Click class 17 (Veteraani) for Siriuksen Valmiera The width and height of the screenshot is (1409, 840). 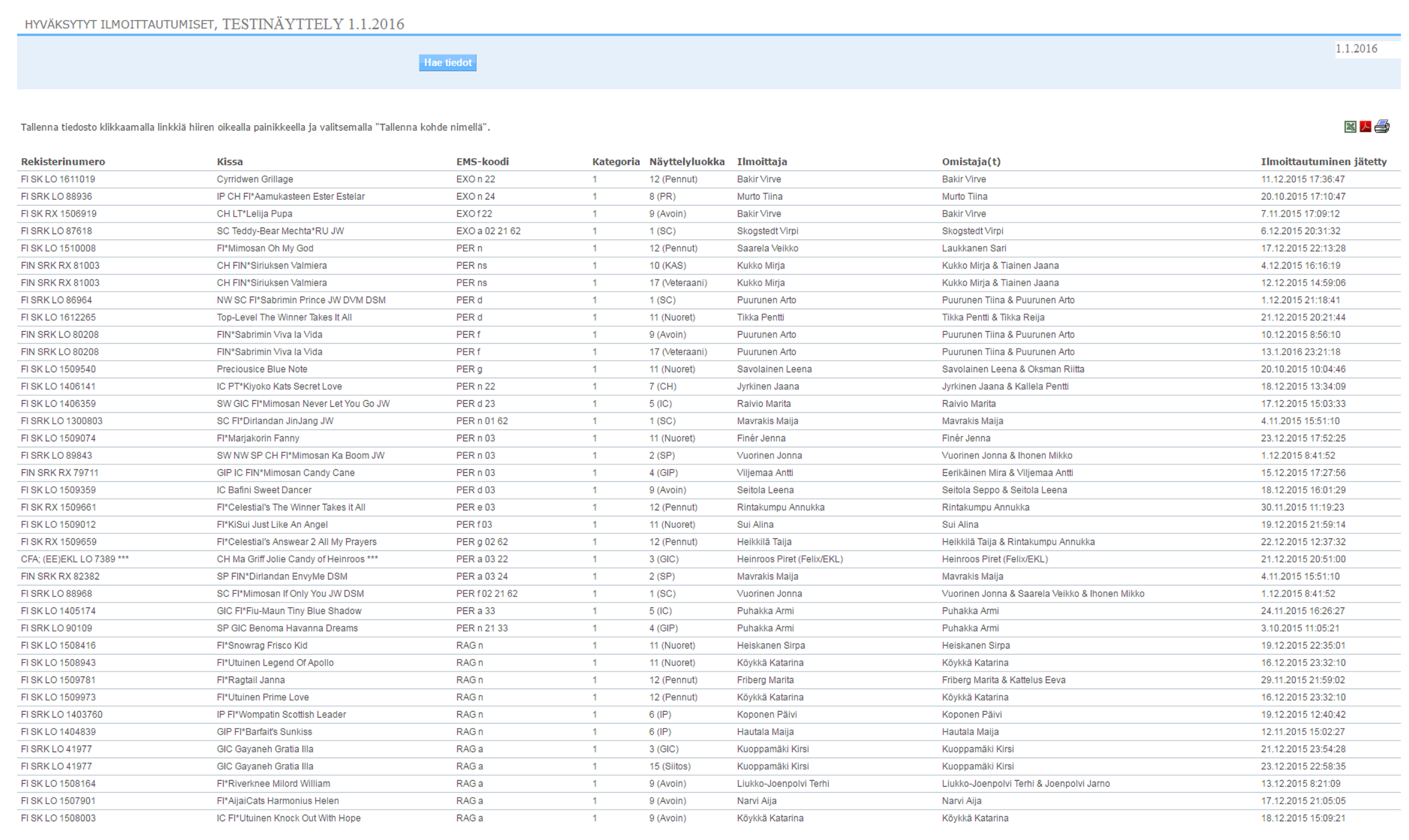click(678, 283)
